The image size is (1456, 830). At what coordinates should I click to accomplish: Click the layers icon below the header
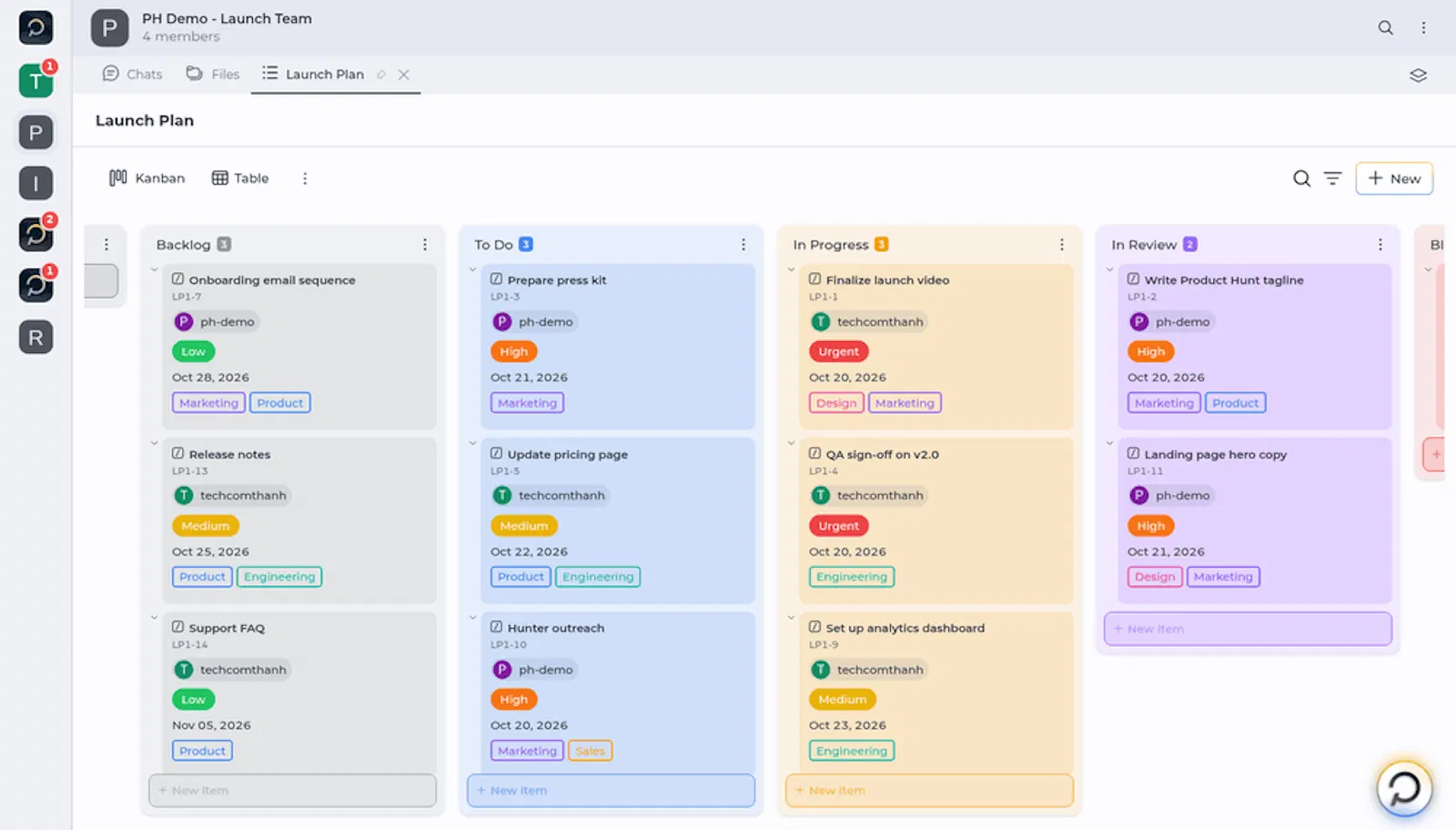[x=1418, y=76]
